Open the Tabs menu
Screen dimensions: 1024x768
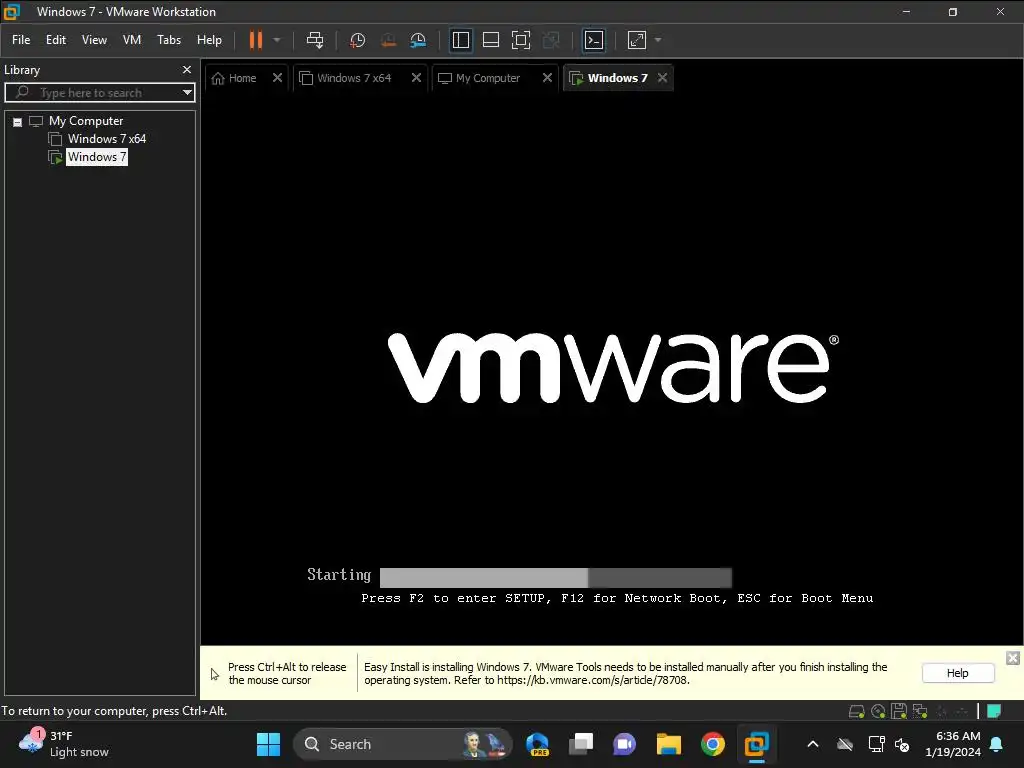[168, 40]
